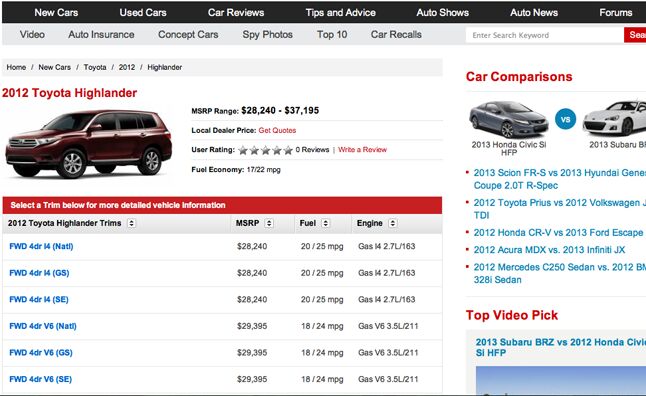
Task: Click the red Search button
Action: click(635, 35)
